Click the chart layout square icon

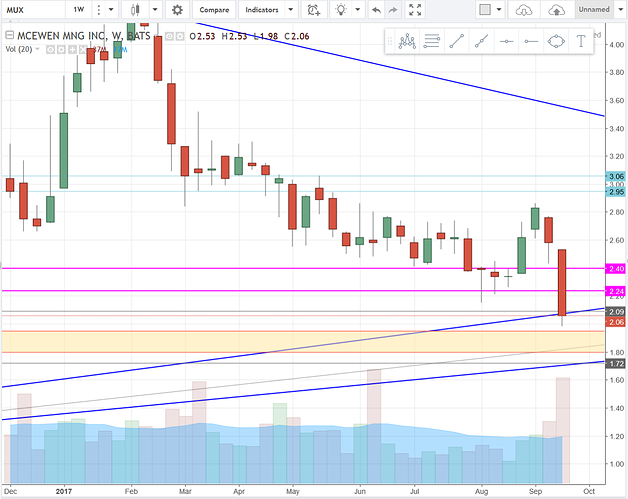[485, 10]
